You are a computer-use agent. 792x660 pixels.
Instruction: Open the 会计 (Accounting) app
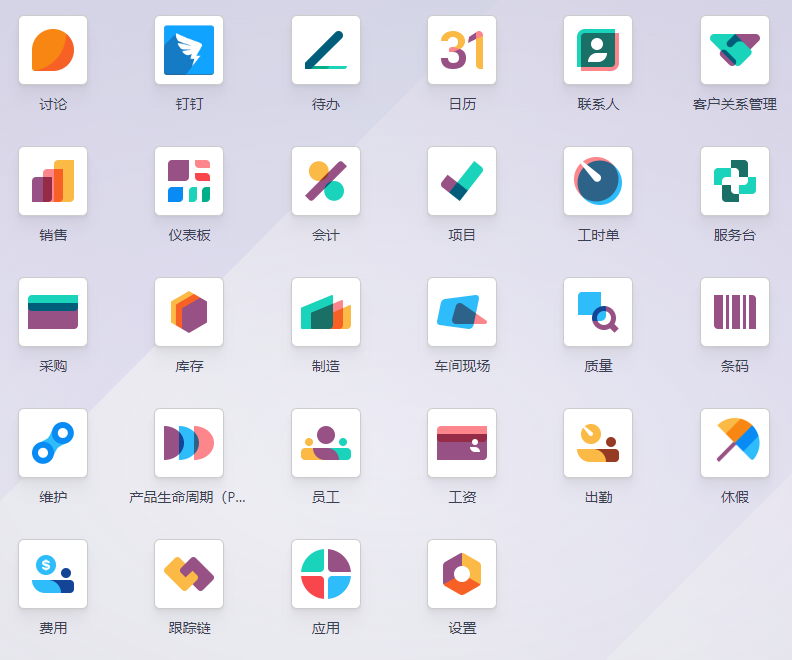tap(326, 181)
